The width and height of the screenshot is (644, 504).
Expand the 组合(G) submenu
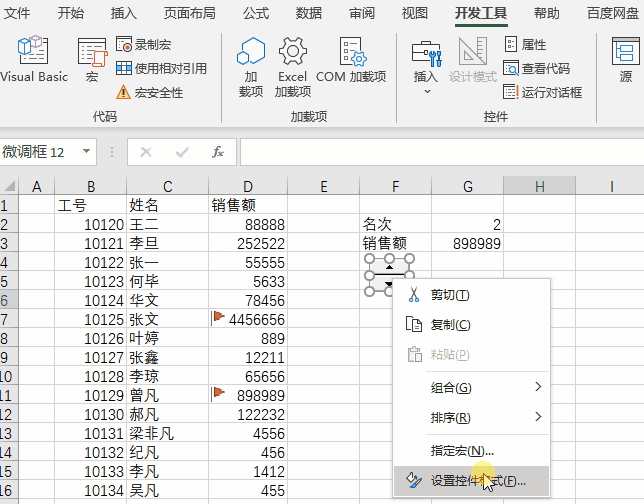pyautogui.click(x=472, y=387)
